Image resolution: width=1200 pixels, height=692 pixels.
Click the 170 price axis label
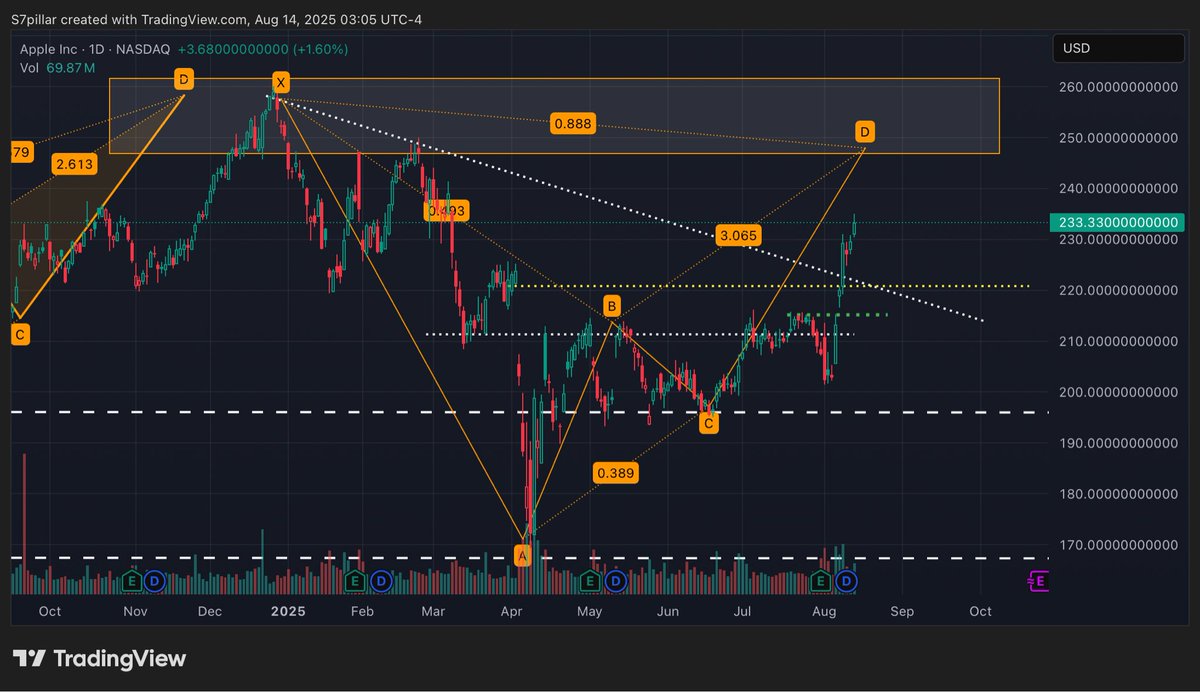pos(1119,545)
